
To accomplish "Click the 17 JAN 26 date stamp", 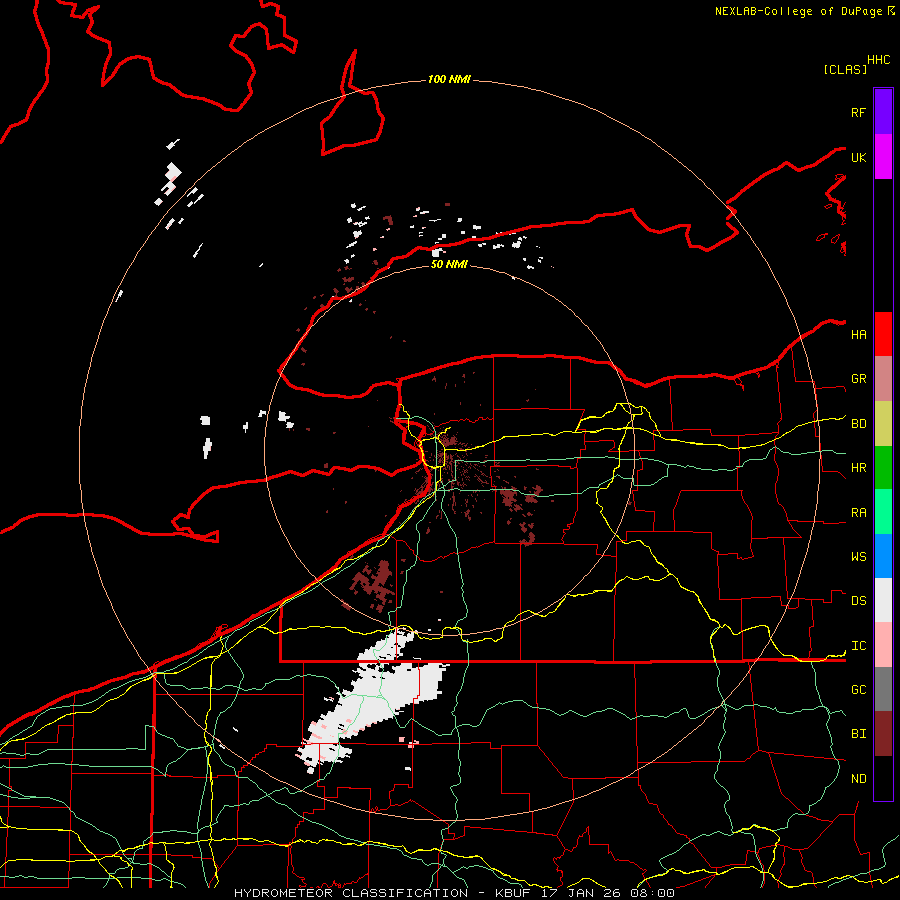I will click(x=581, y=893).
